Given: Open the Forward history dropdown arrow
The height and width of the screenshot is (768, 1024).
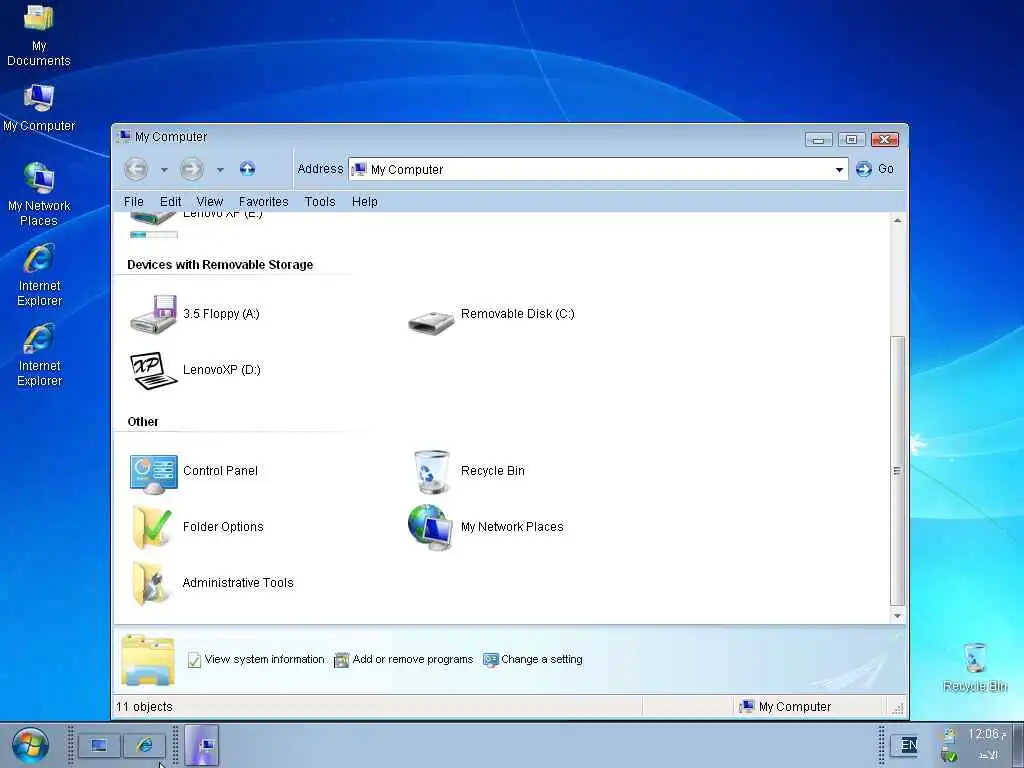Looking at the screenshot, I should [x=220, y=170].
